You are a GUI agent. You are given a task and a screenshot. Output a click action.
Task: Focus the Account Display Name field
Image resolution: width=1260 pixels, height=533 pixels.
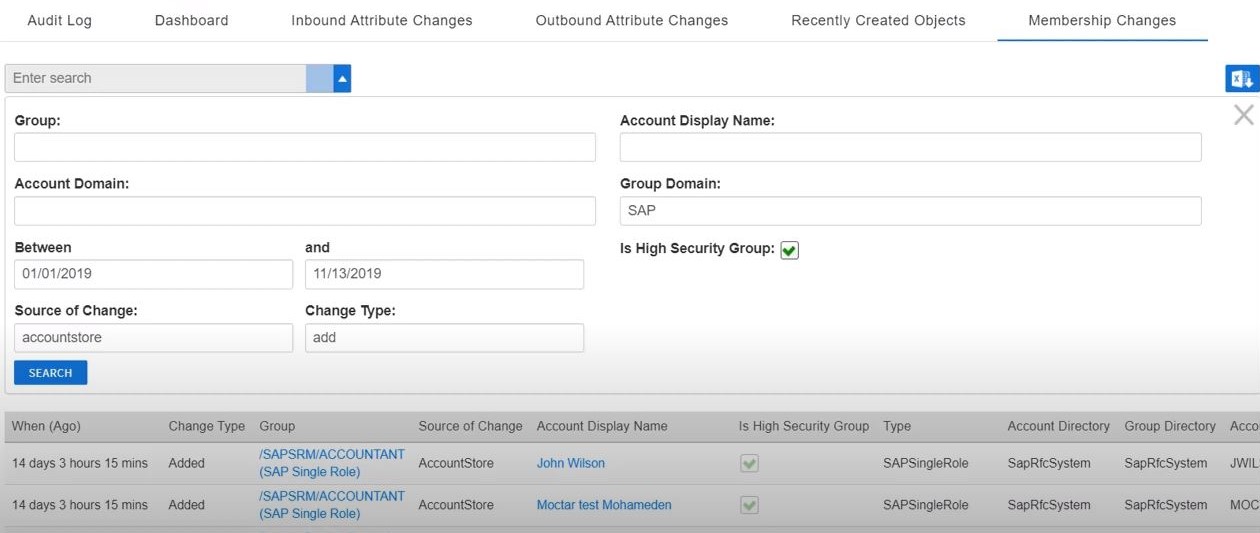tap(910, 147)
